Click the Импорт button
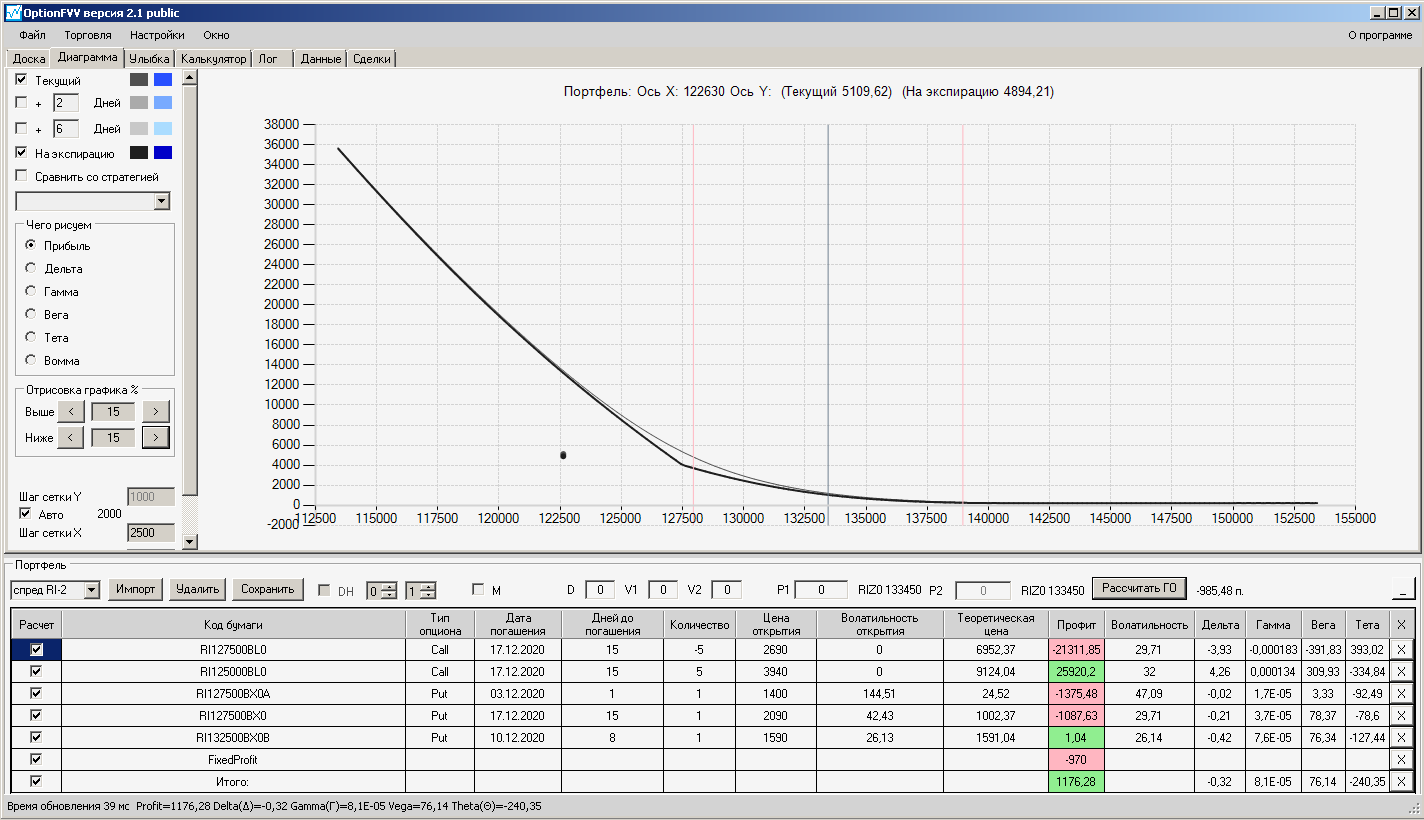 [135, 589]
